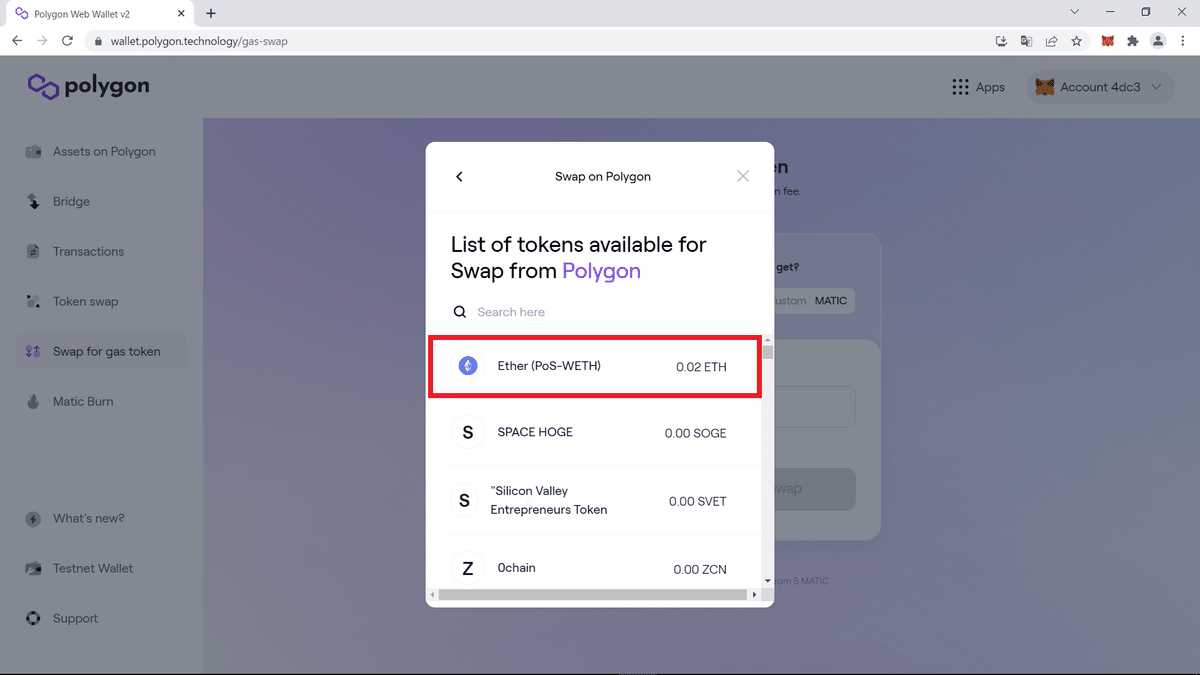Click the 0.00 SVET balance
This screenshot has width=1200, height=675.
click(x=697, y=501)
